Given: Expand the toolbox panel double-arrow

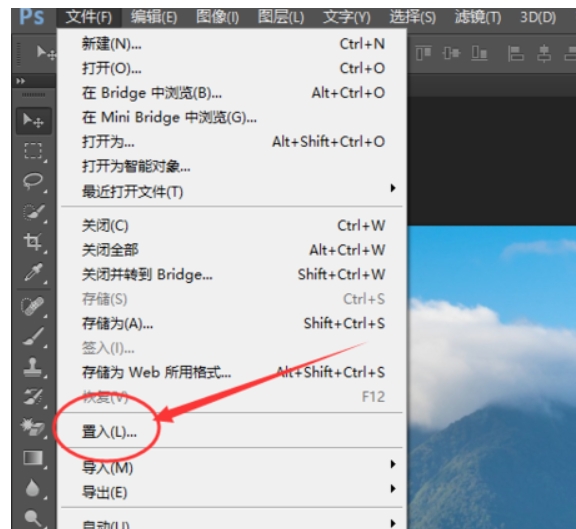Looking at the screenshot, I should [21, 81].
